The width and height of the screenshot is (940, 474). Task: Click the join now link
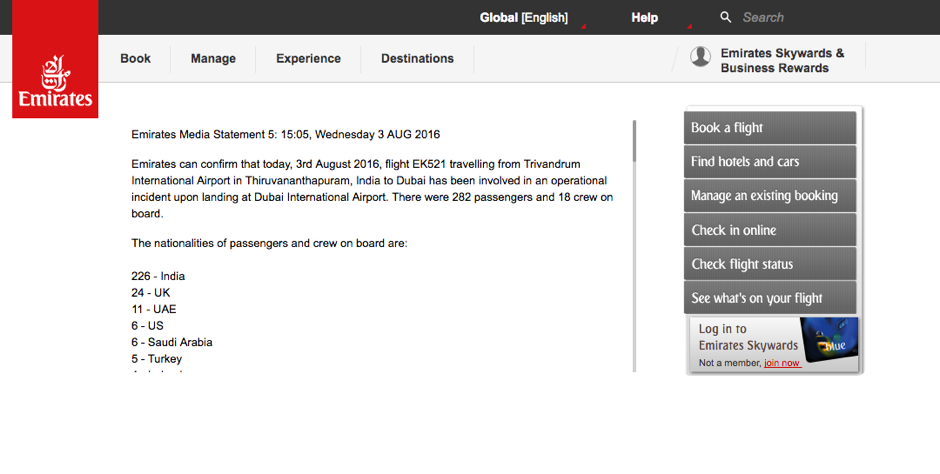tap(782, 363)
